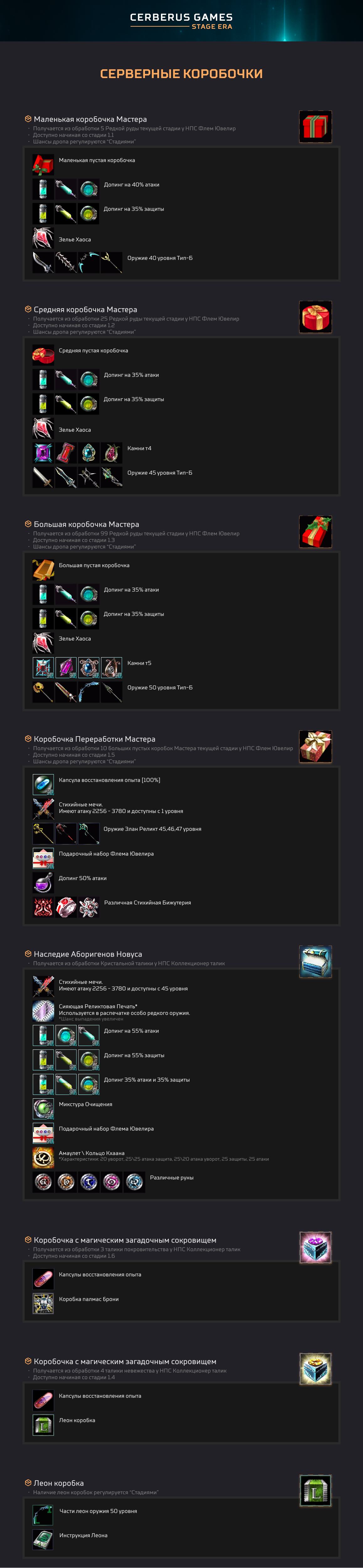Screen dimensions: 363x1568
Task: Click the green Леон коробка item icon
Action: pos(43,1424)
